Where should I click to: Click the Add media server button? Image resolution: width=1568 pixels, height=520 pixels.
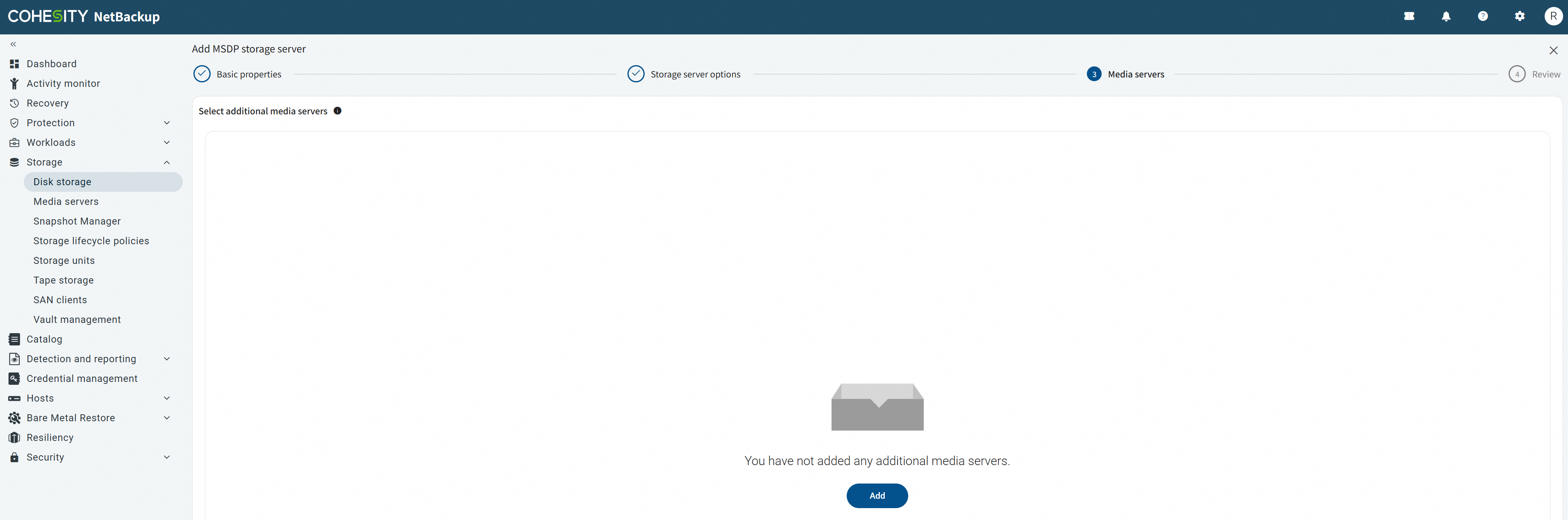[877, 496]
